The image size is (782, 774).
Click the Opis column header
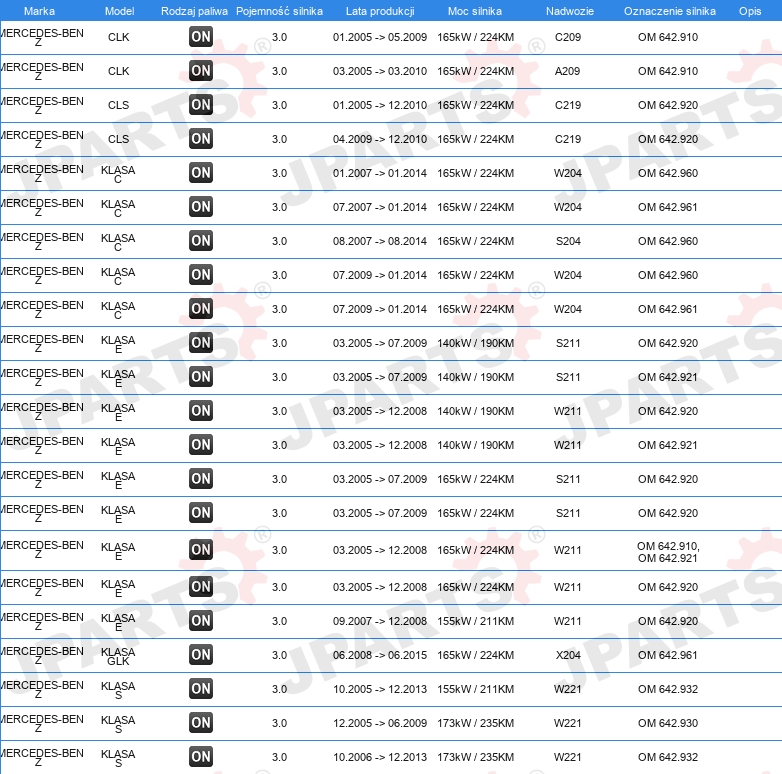750,11
